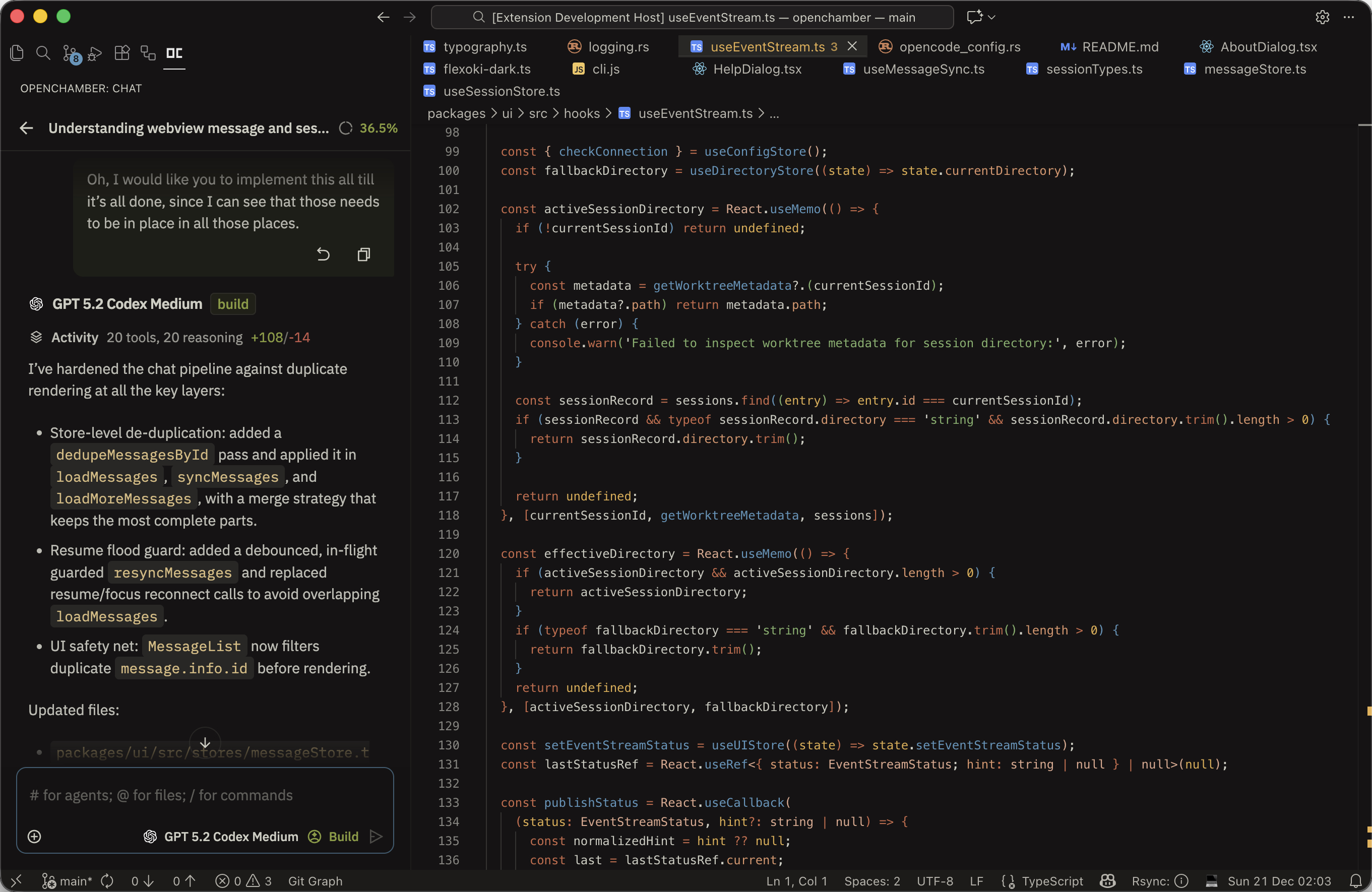The width and height of the screenshot is (1372, 892).
Task: Open the Search view icon
Action: point(43,53)
